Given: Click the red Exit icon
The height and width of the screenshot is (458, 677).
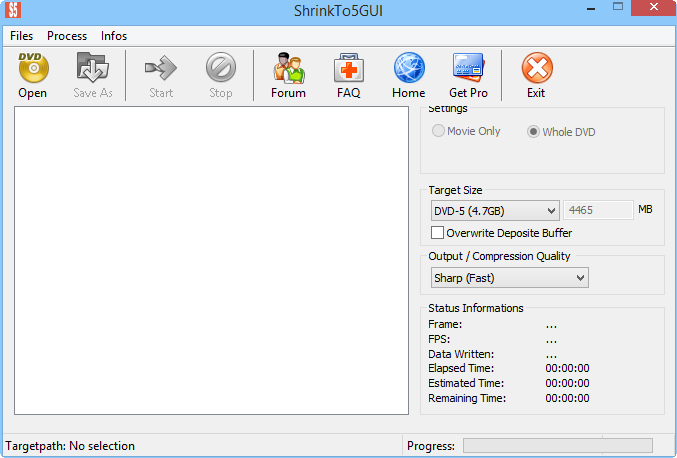Looking at the screenshot, I should point(536,68).
